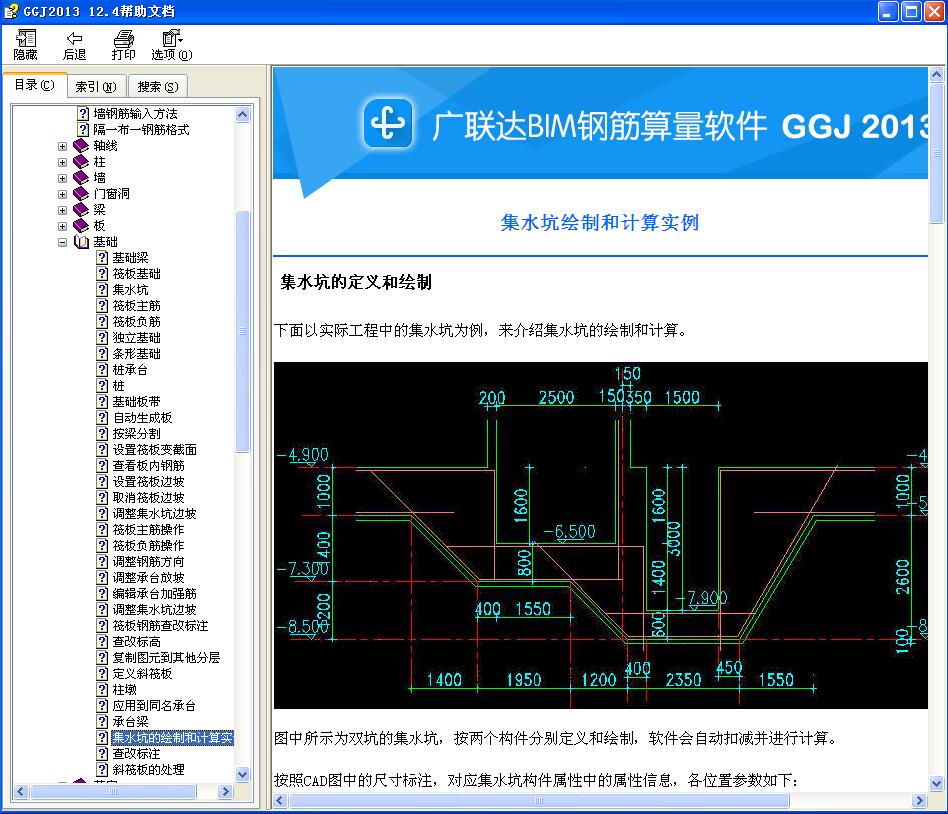Switch to the 搜索 (Search) tab
Viewport: 948px width, 814px height.
pyautogui.click(x=158, y=86)
